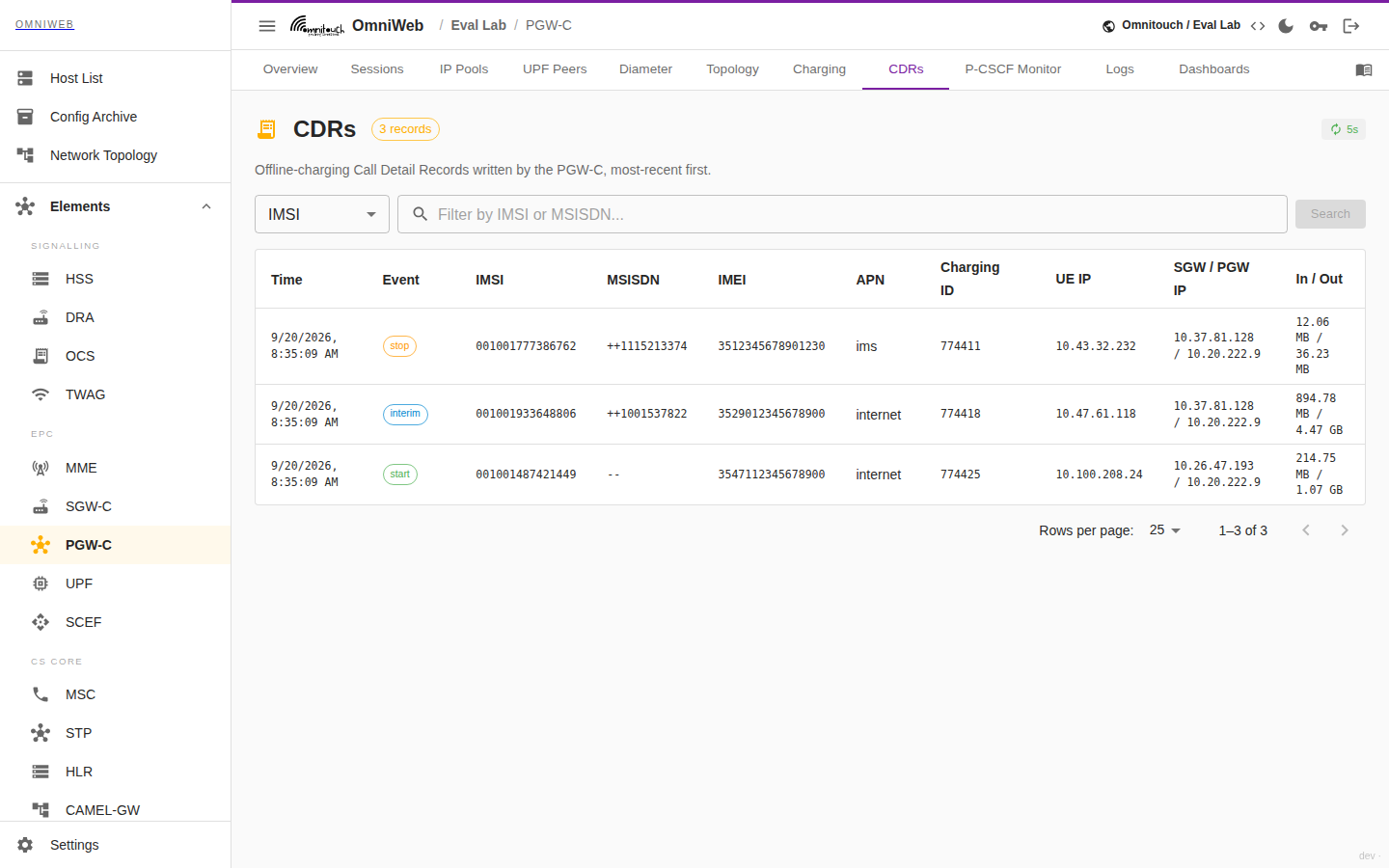Select SCEF element in sidebar
This screenshot has height=868, width=1389.
(116, 622)
